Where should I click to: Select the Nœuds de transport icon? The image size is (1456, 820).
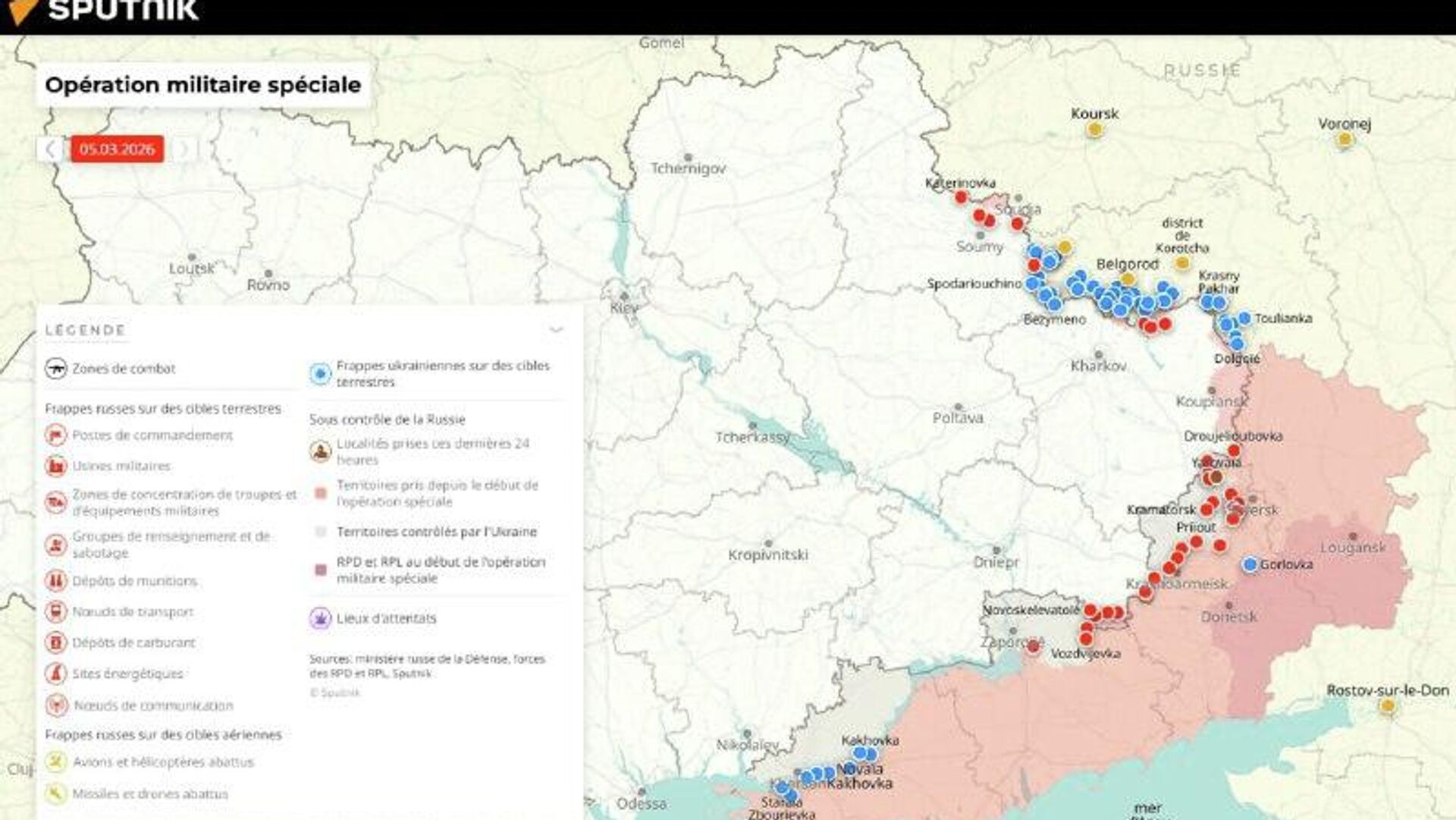(55, 611)
